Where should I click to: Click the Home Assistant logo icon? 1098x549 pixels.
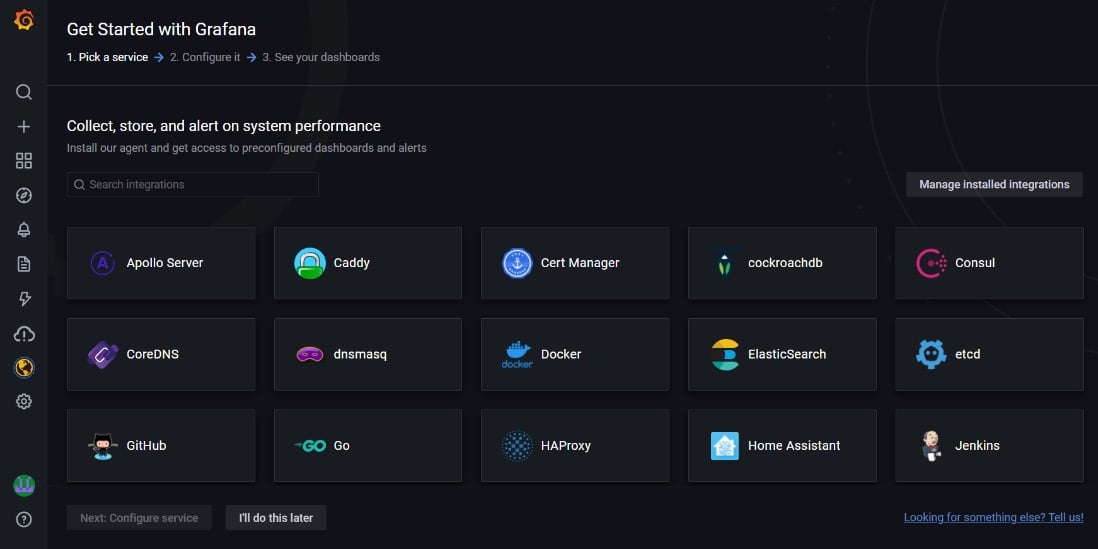click(724, 445)
